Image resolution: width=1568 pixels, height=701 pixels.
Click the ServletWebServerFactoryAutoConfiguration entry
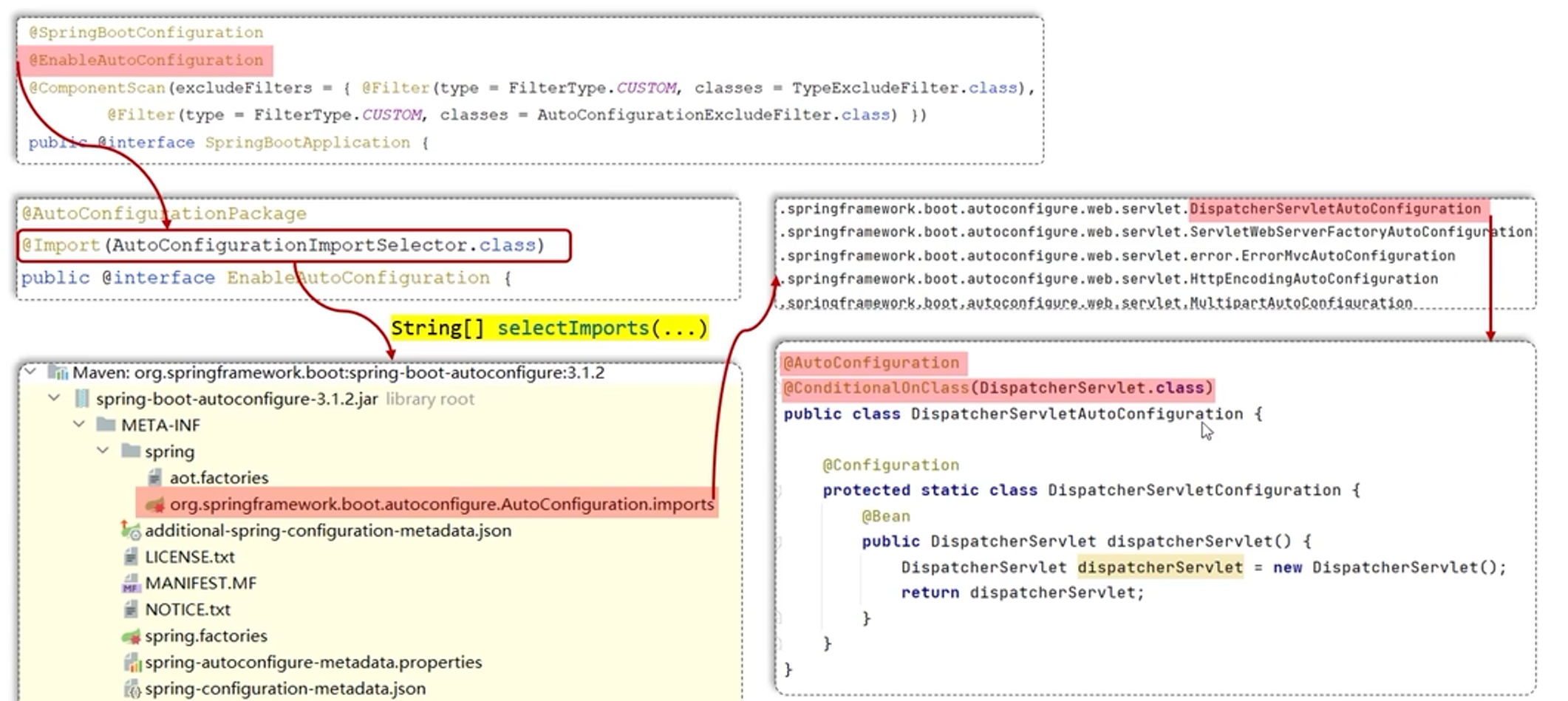click(x=1360, y=232)
